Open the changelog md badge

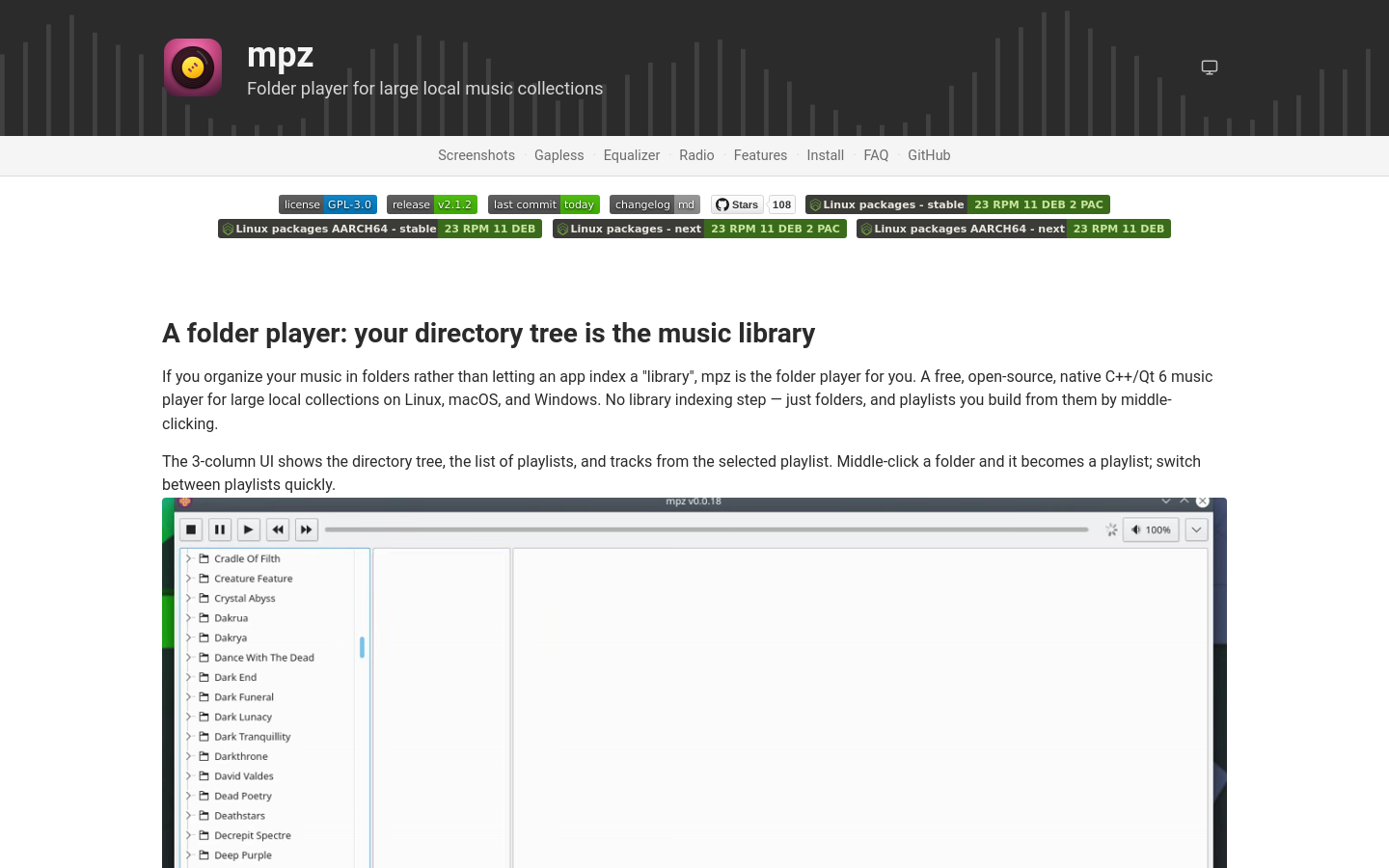coord(655,204)
